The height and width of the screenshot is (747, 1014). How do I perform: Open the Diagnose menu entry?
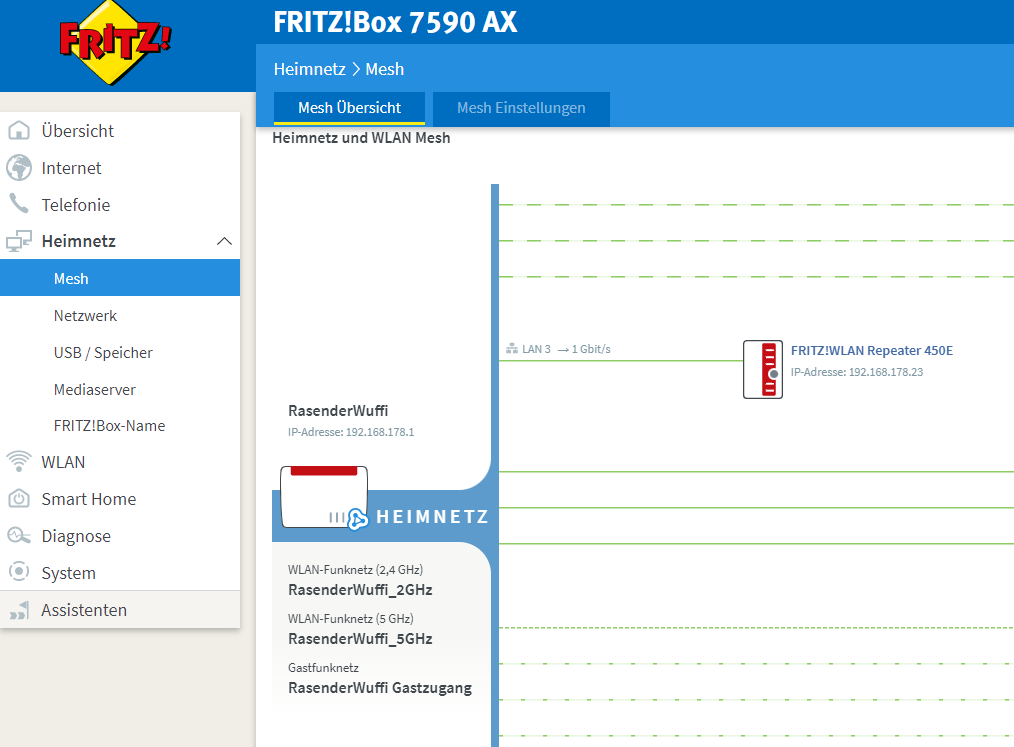click(x=120, y=536)
